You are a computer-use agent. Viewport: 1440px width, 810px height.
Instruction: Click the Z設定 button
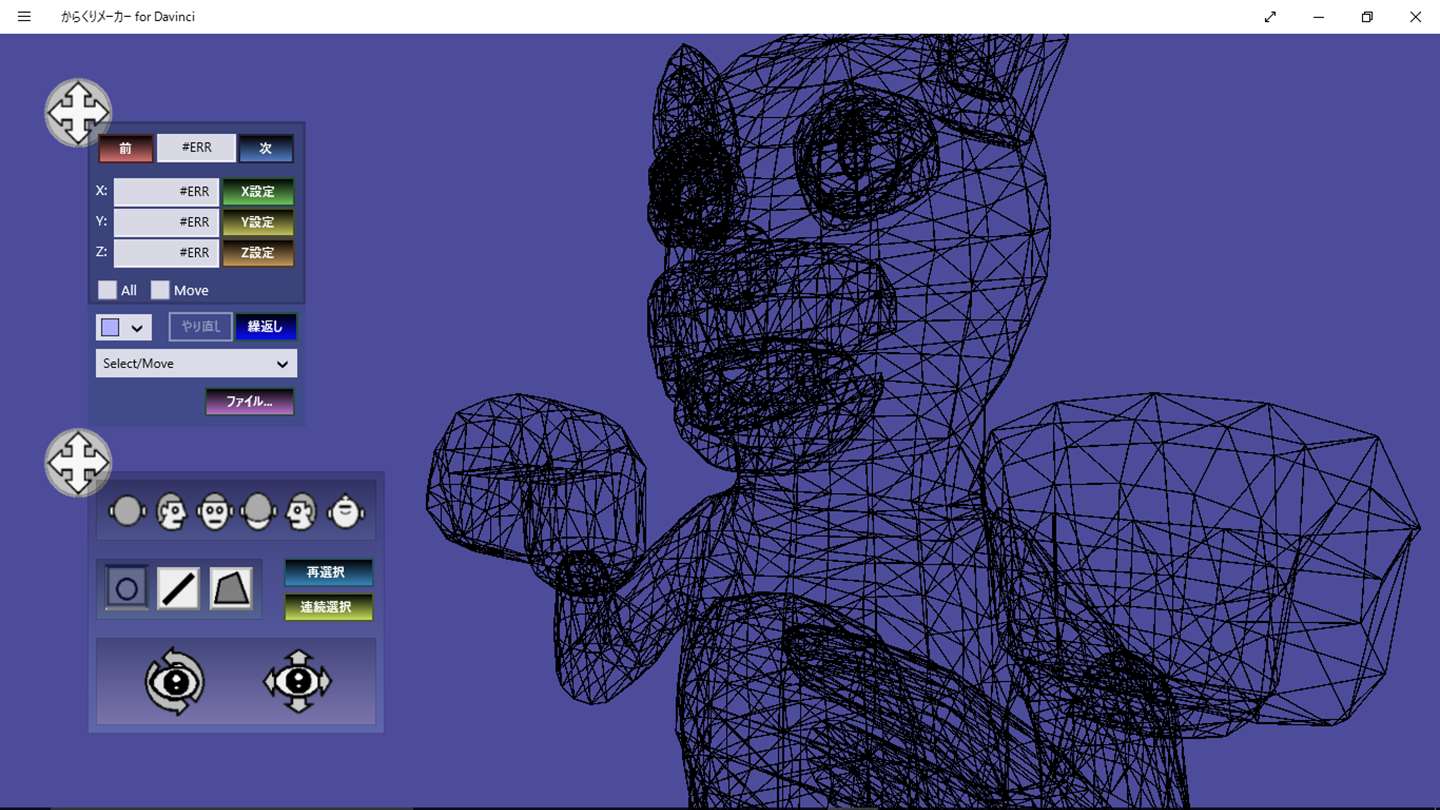point(258,253)
